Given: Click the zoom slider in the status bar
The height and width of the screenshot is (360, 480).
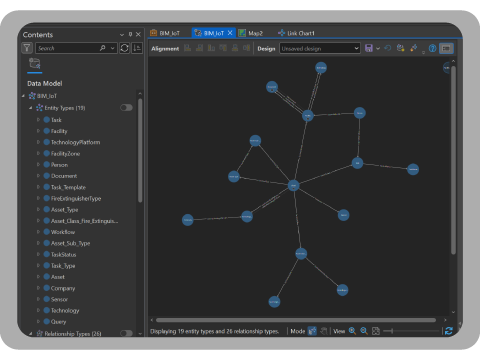Looking at the screenshot, I should click(411, 331).
